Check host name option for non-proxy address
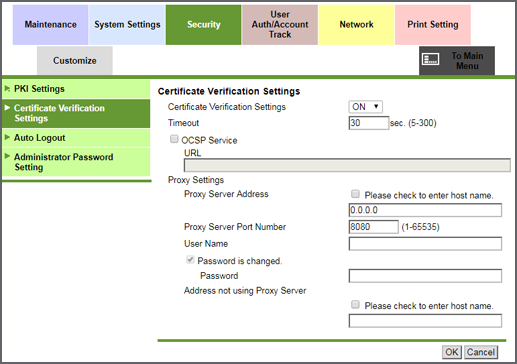Viewport: 517px width, 364px height. pyautogui.click(x=355, y=304)
